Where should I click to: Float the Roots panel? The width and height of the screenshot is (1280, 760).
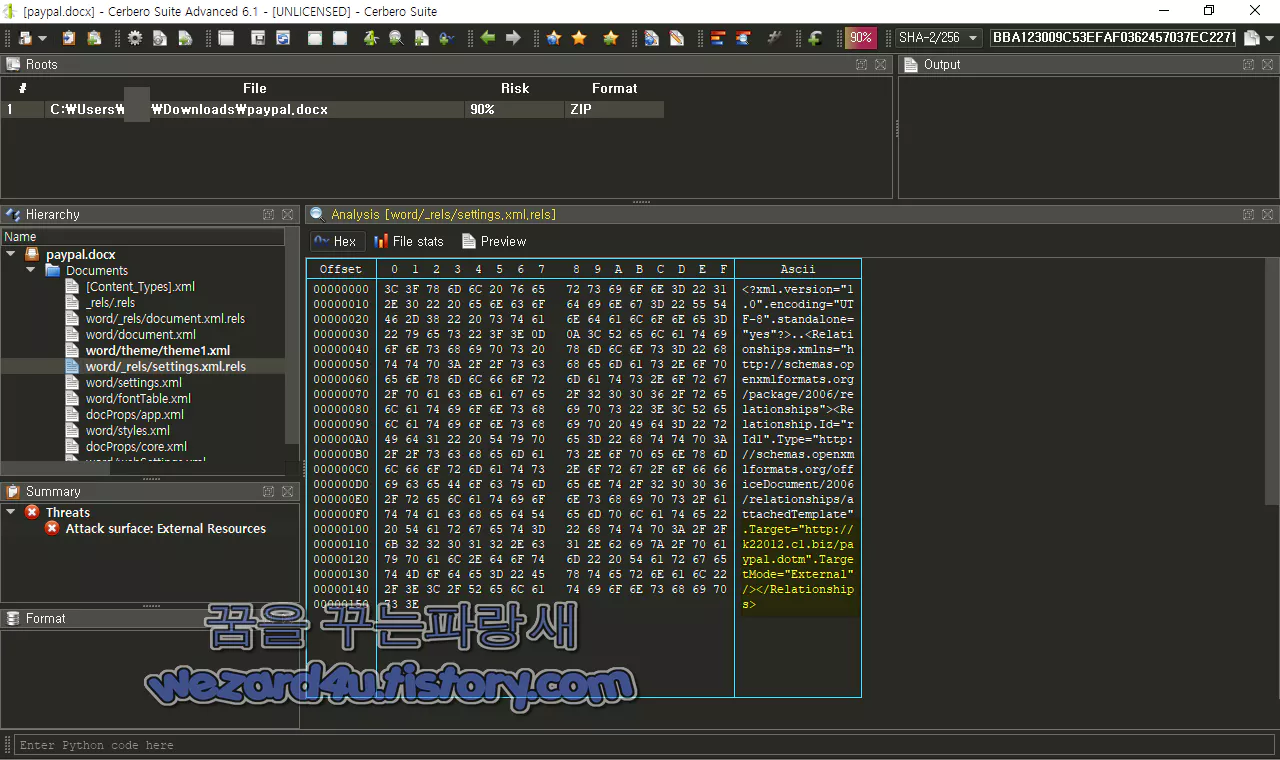[x=862, y=64]
